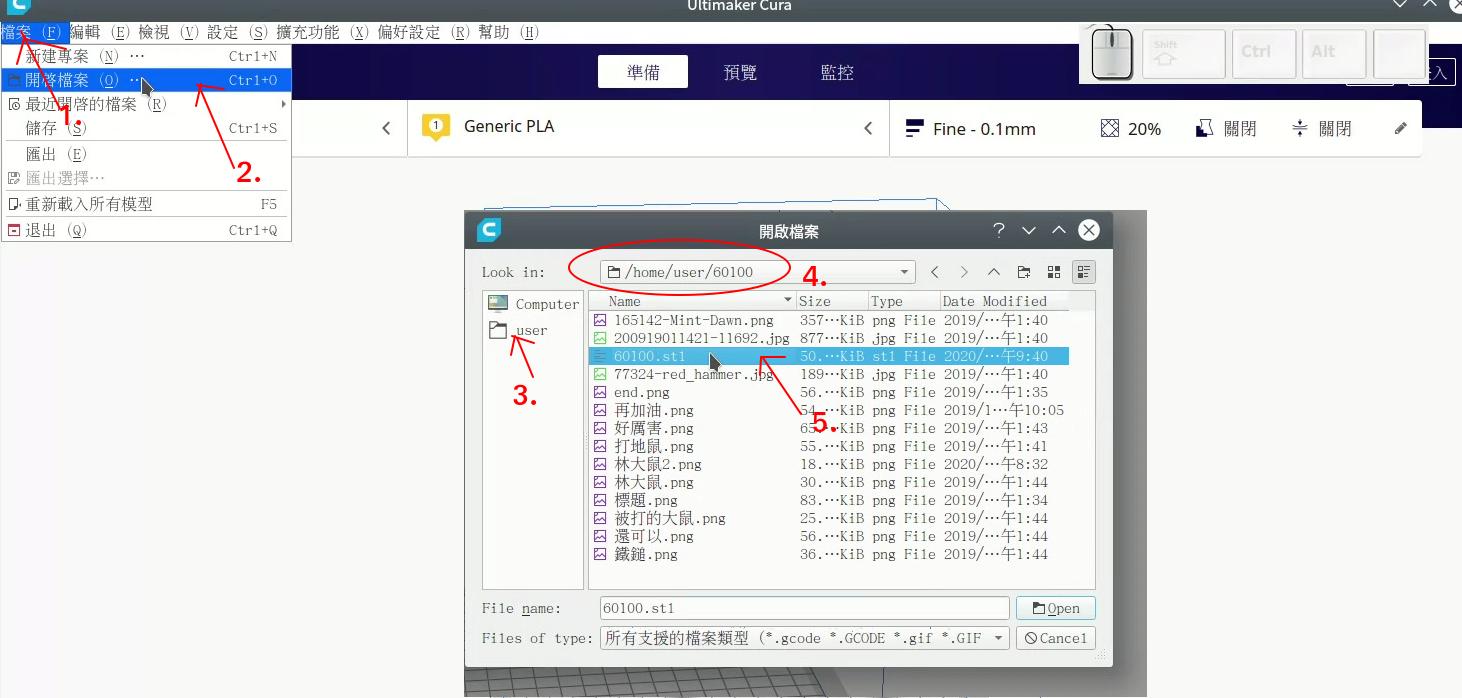
Task: Expand 最近開啓的檔案 submenu
Action: [x=146, y=104]
